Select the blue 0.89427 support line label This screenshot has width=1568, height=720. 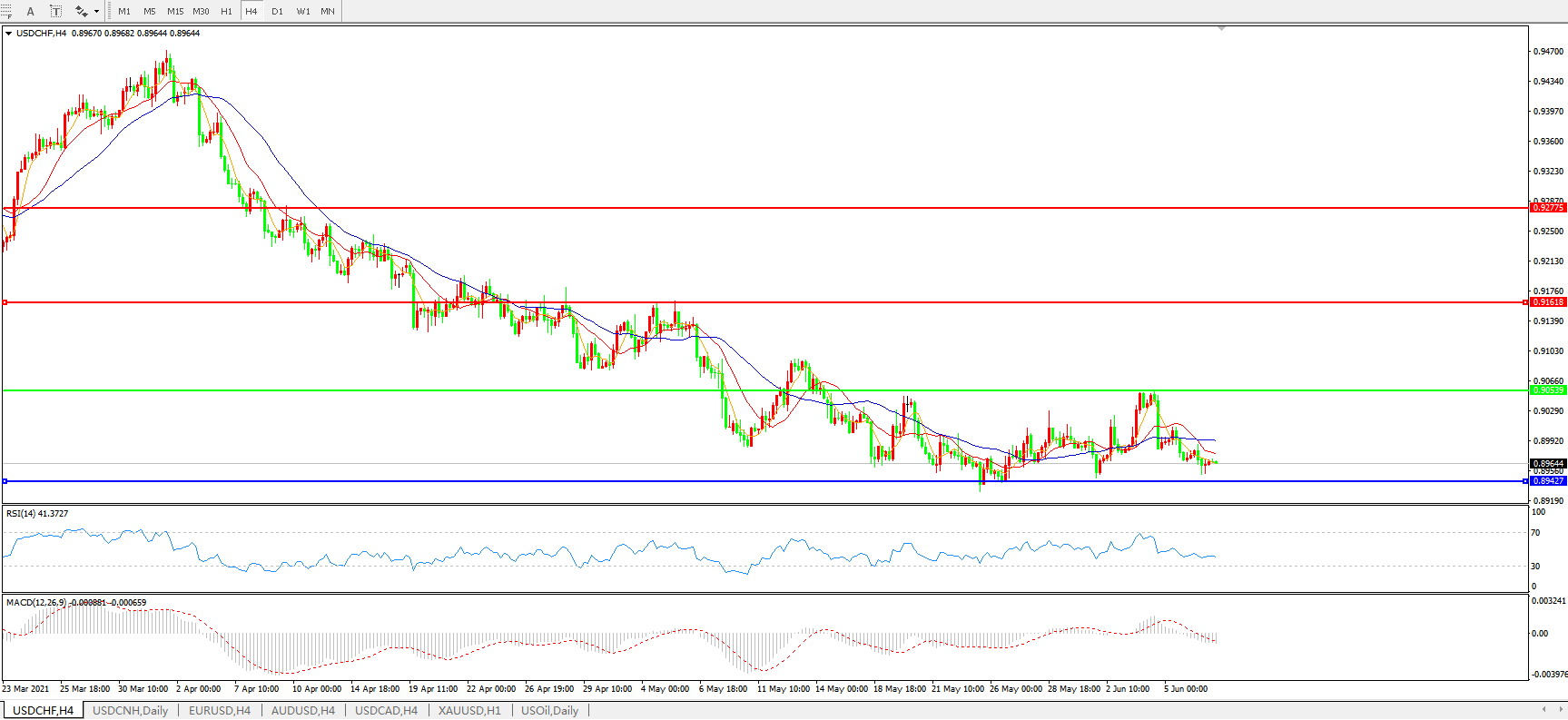[x=1548, y=481]
